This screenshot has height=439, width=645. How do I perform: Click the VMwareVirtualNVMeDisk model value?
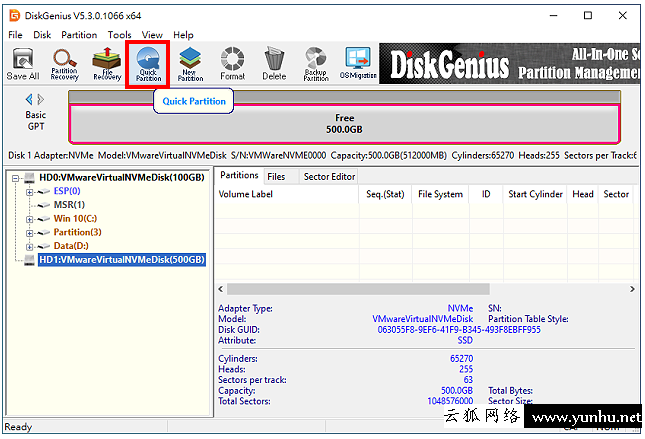tap(422, 319)
